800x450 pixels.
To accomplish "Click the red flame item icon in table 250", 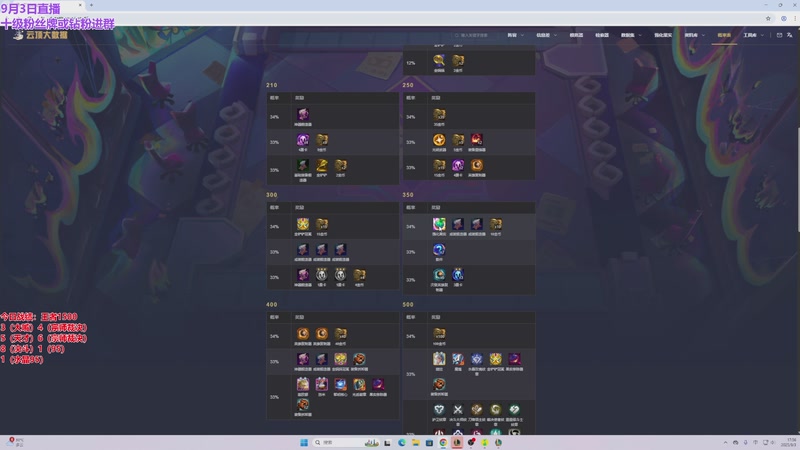I will [477, 139].
